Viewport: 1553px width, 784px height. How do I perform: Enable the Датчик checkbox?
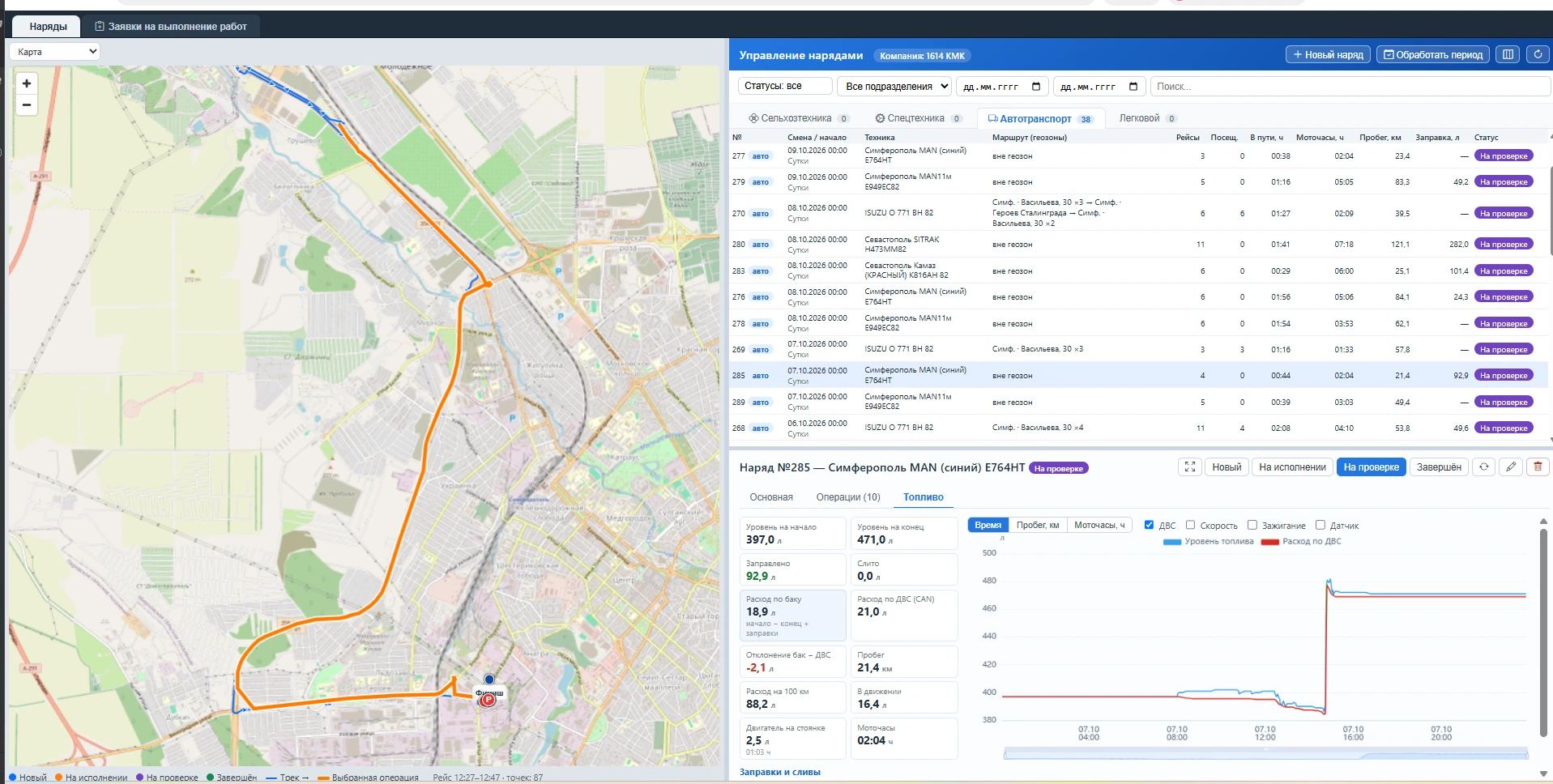[x=1320, y=525]
